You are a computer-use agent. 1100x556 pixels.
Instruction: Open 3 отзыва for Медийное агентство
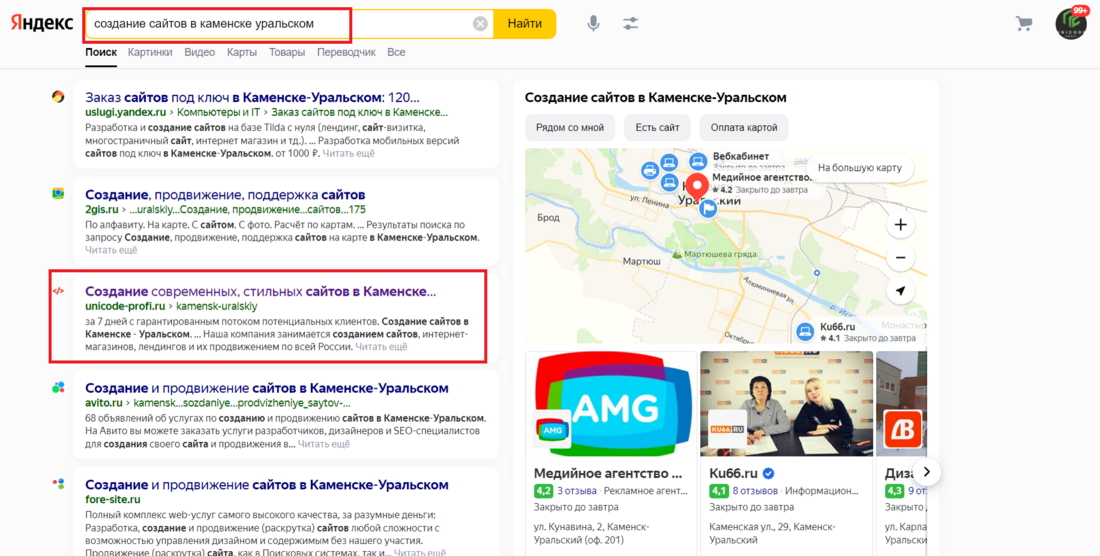pos(577,491)
